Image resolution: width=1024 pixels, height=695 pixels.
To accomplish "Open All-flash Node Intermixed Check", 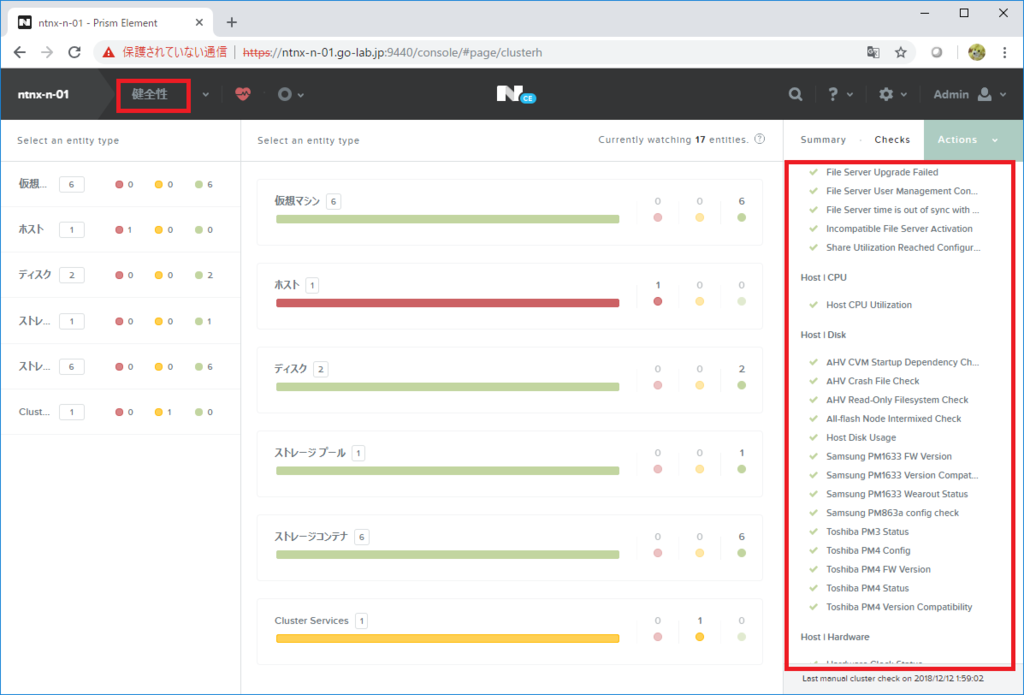I will [893, 419].
